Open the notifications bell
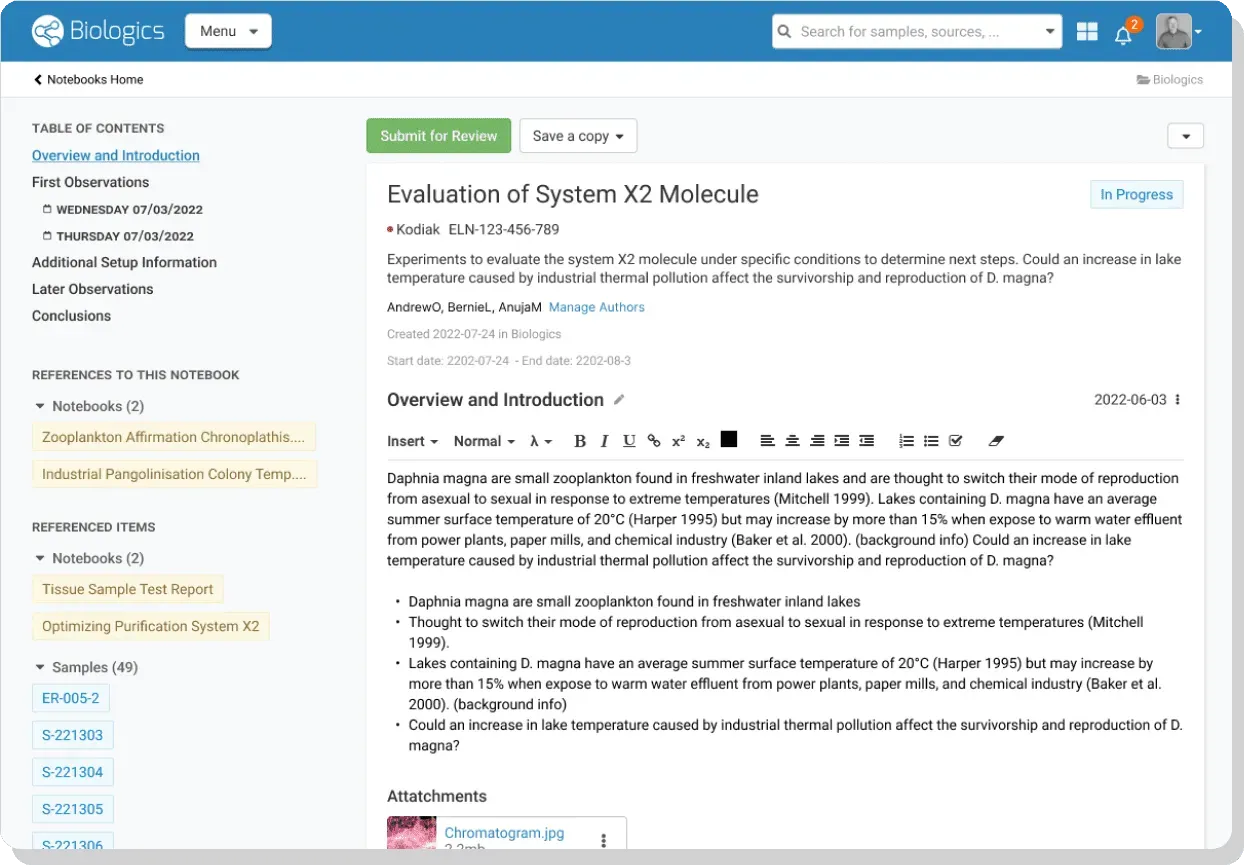The image size is (1244, 865). click(x=1123, y=35)
